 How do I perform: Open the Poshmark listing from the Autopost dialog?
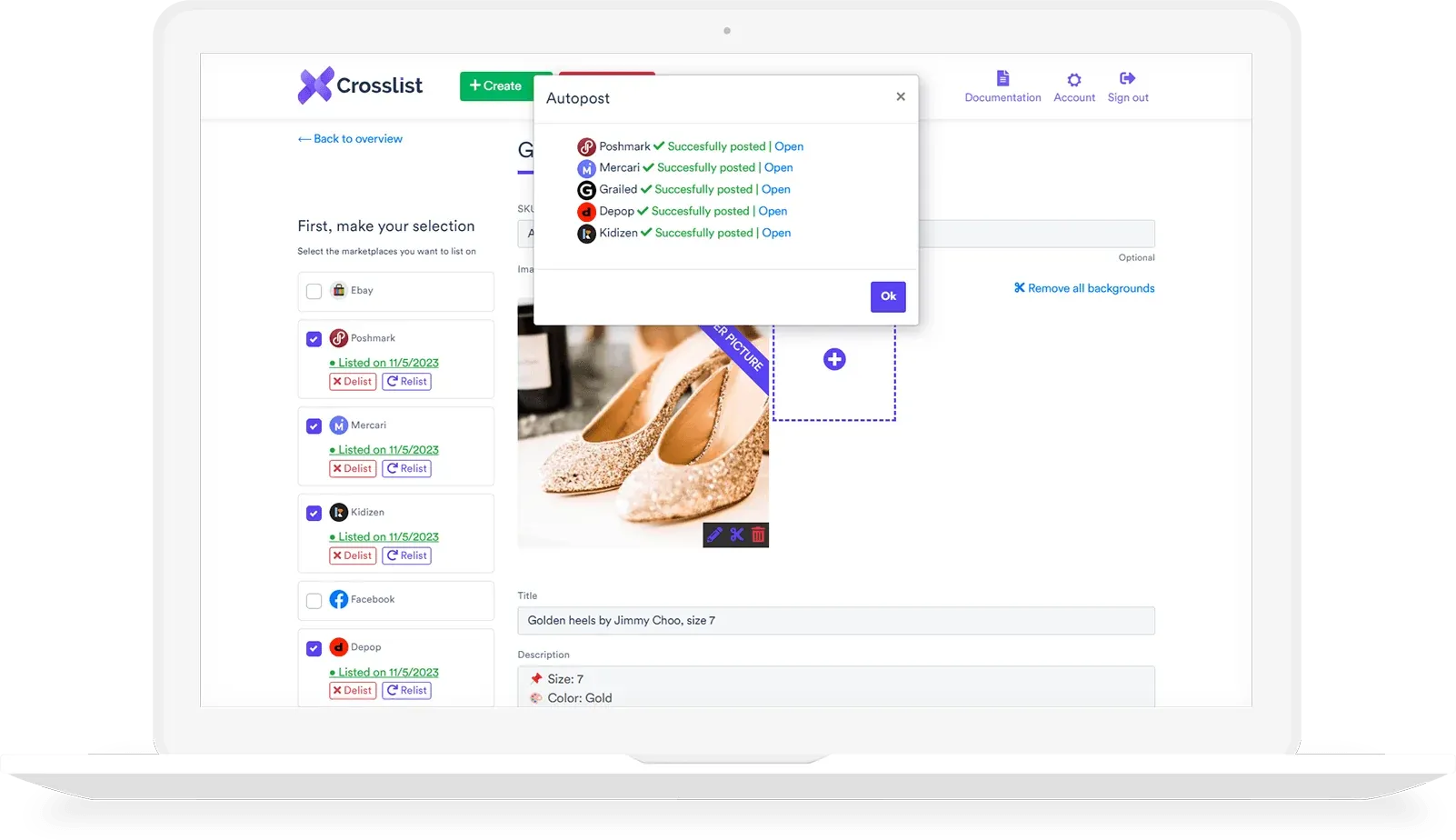(x=788, y=145)
